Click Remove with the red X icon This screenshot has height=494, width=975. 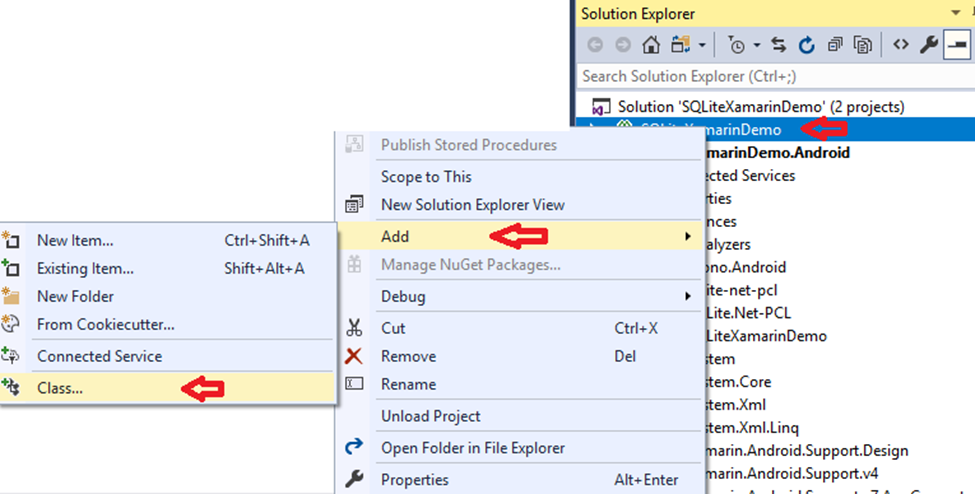[x=520, y=357]
